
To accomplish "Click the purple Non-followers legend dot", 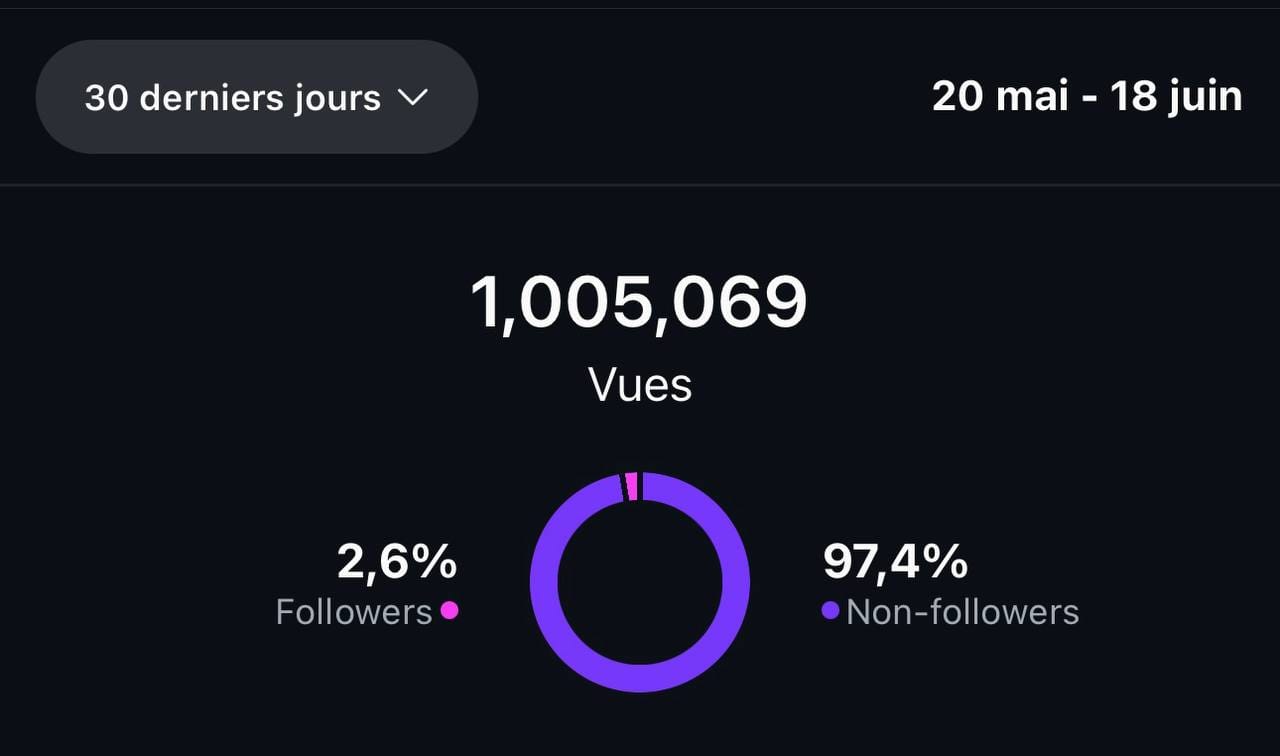I will point(830,610).
